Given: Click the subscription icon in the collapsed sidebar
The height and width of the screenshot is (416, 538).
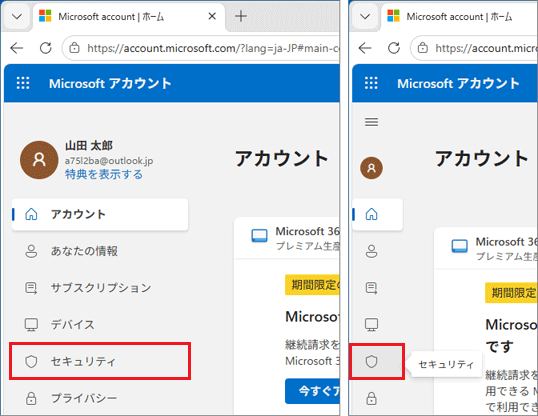Looking at the screenshot, I should [x=371, y=288].
